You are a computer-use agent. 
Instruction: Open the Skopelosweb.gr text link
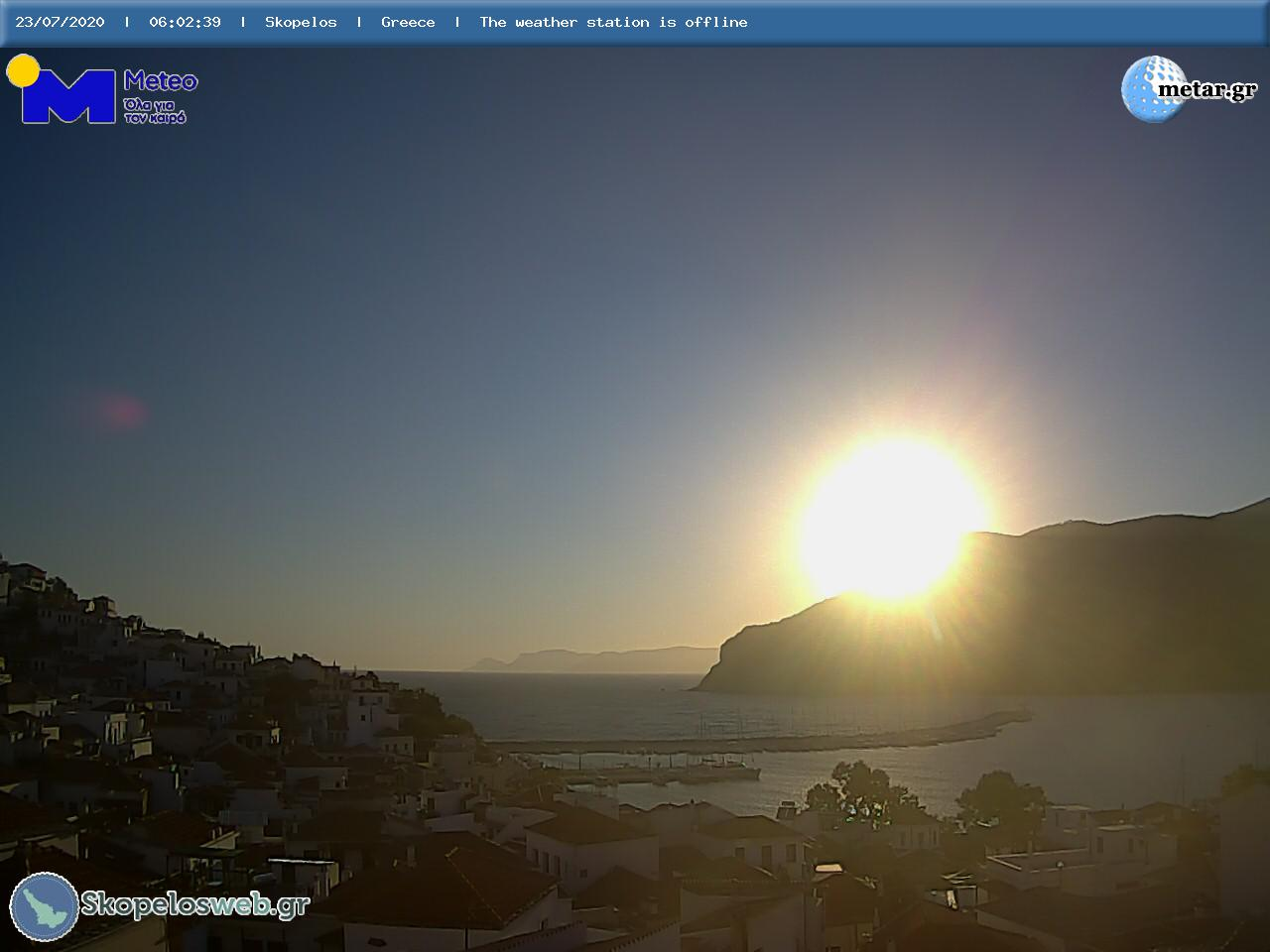tap(195, 904)
